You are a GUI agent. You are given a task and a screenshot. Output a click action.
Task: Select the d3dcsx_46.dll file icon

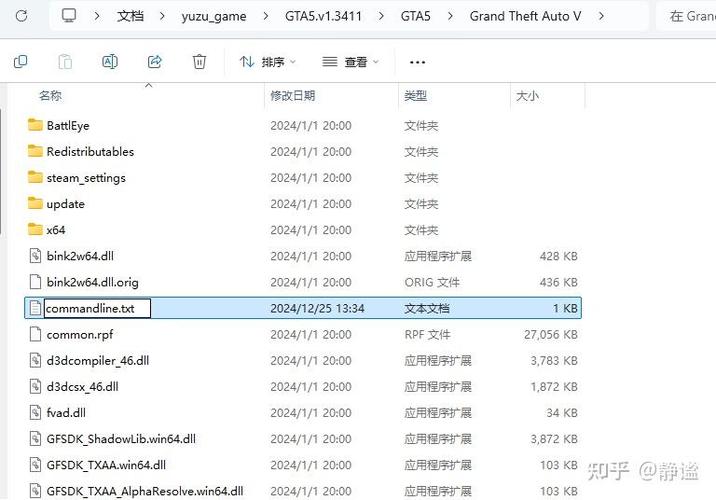pos(35,386)
